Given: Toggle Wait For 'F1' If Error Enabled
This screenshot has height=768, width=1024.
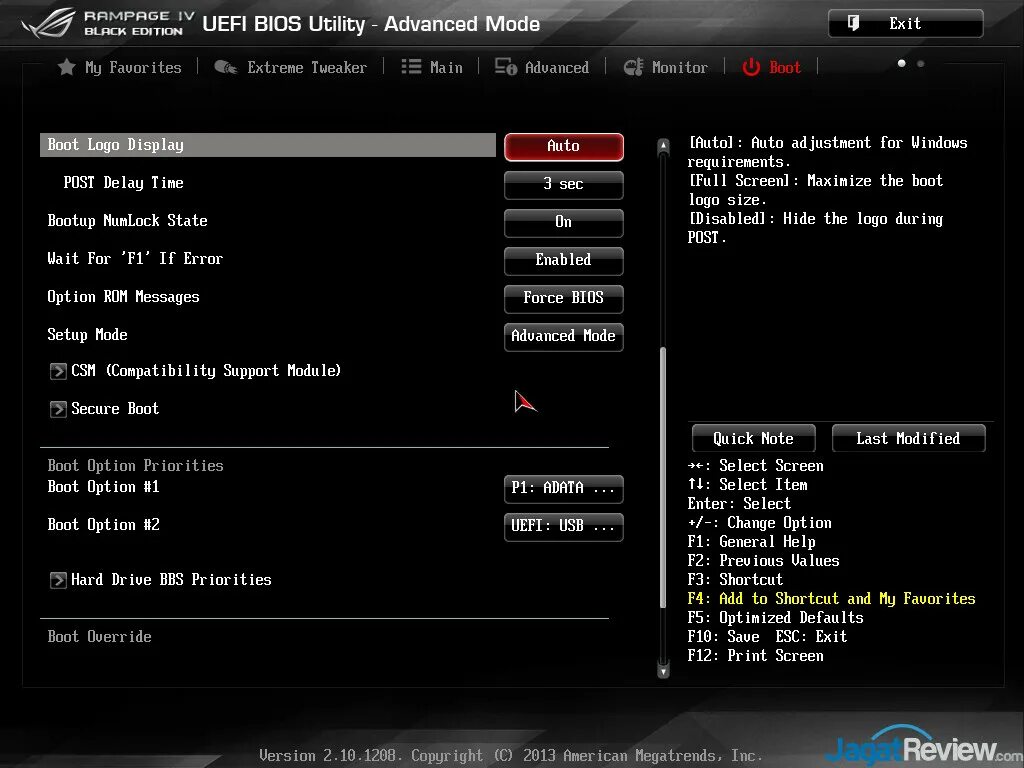Looking at the screenshot, I should click(564, 260).
